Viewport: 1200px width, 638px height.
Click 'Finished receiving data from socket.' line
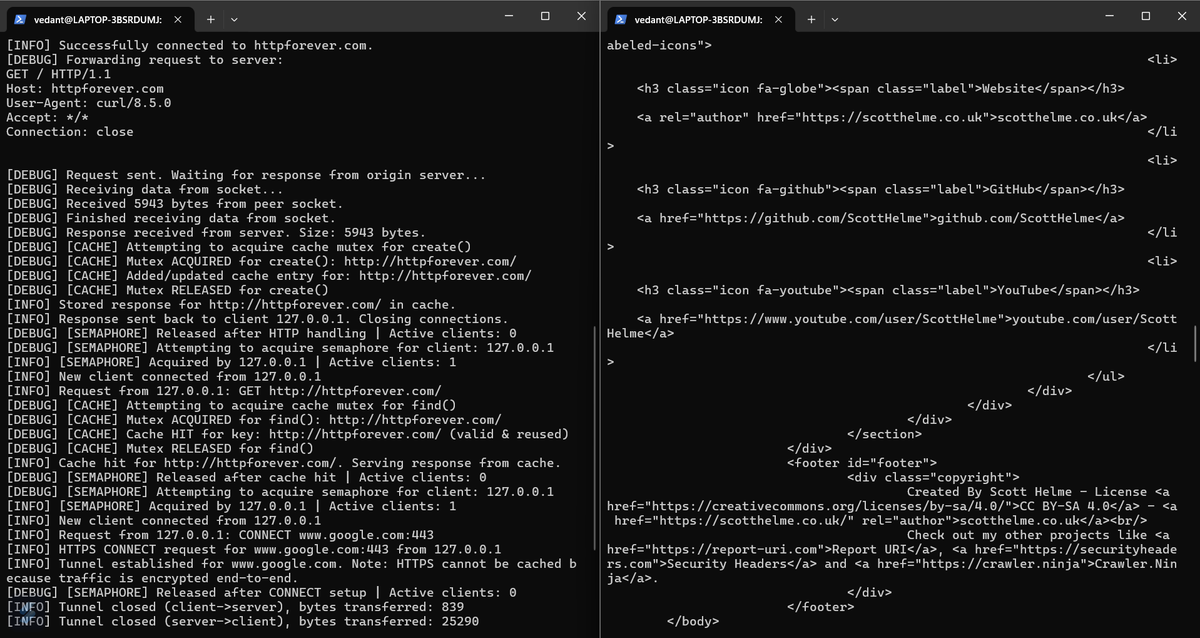(171, 218)
